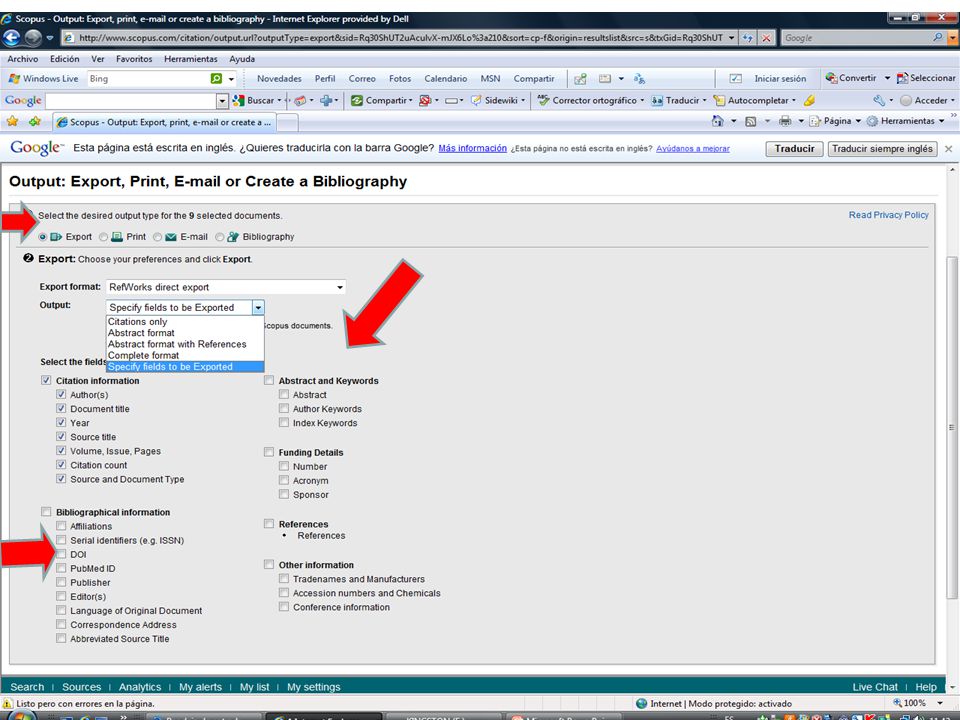Expand the Google toolbar search box dropdown
Image resolution: width=960 pixels, height=720 pixels.
point(222,100)
